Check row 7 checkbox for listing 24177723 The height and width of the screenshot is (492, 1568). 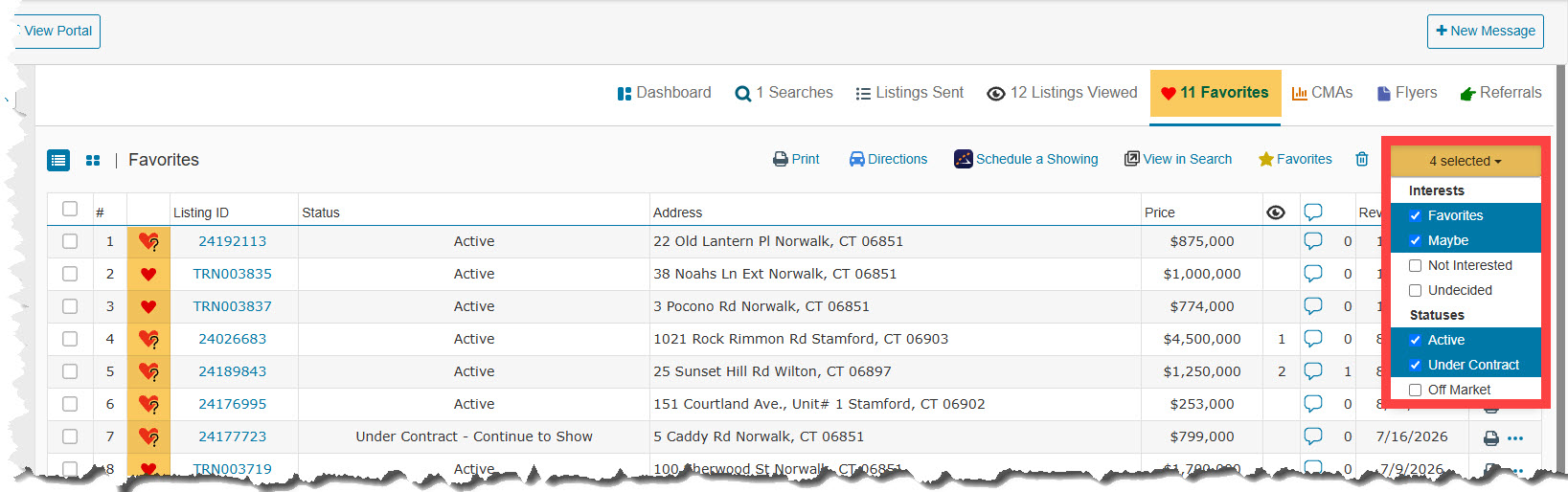click(x=70, y=436)
